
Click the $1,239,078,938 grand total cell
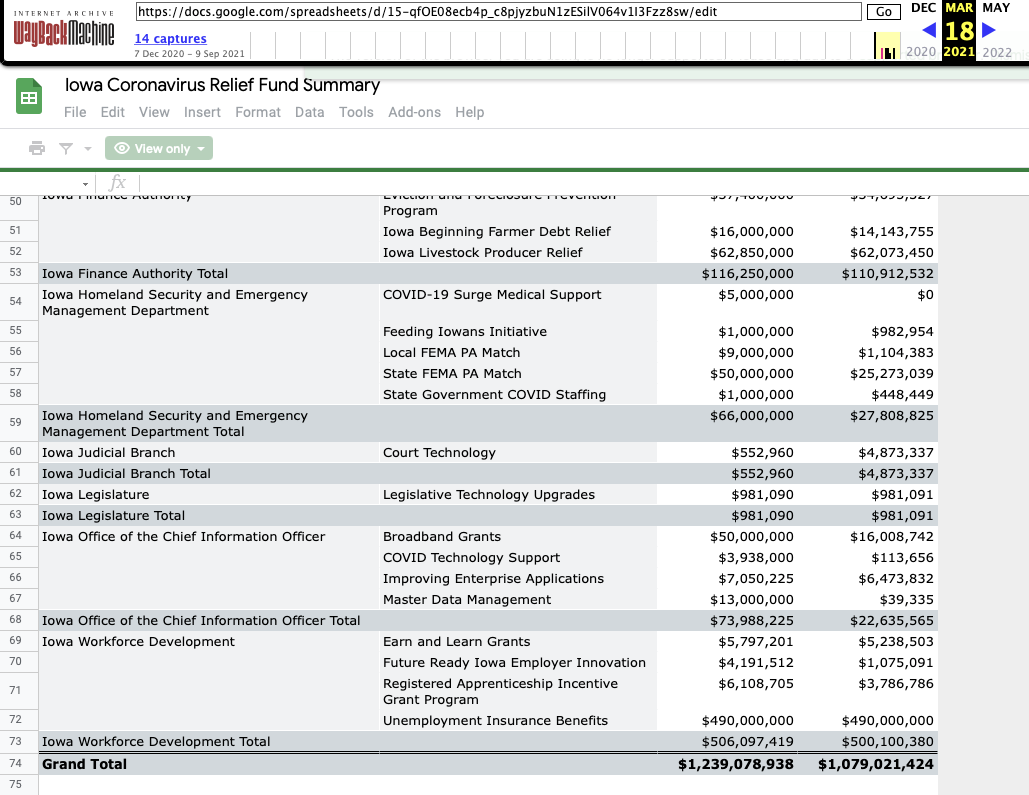pyautogui.click(x=728, y=763)
